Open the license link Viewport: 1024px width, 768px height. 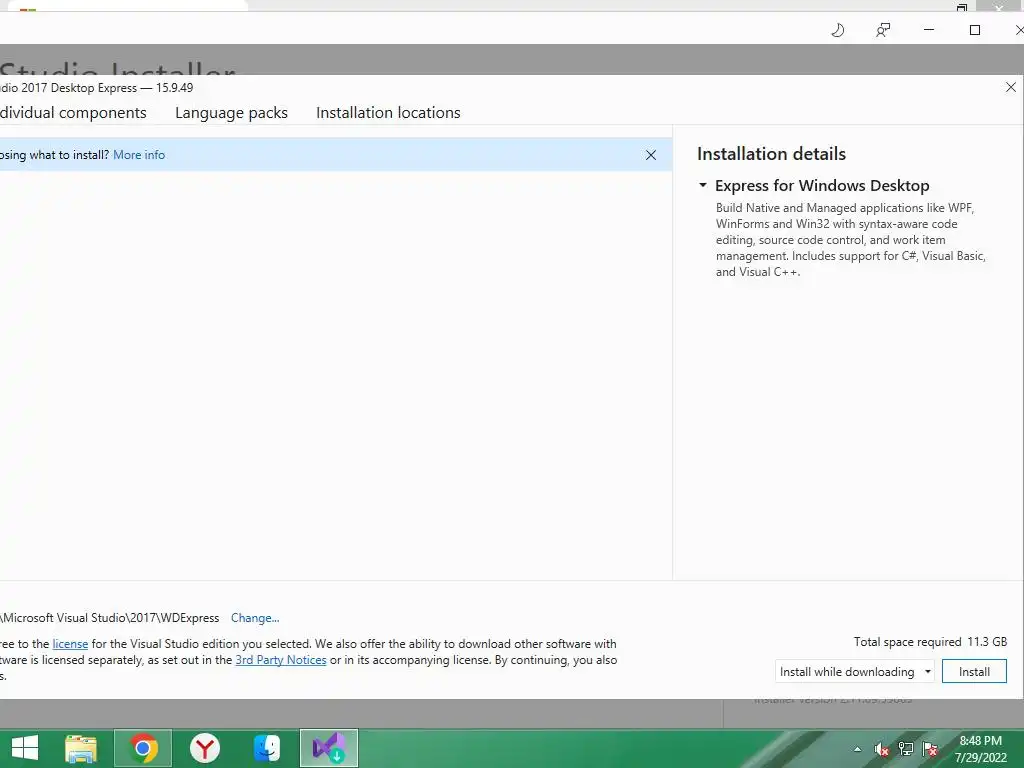coord(70,644)
